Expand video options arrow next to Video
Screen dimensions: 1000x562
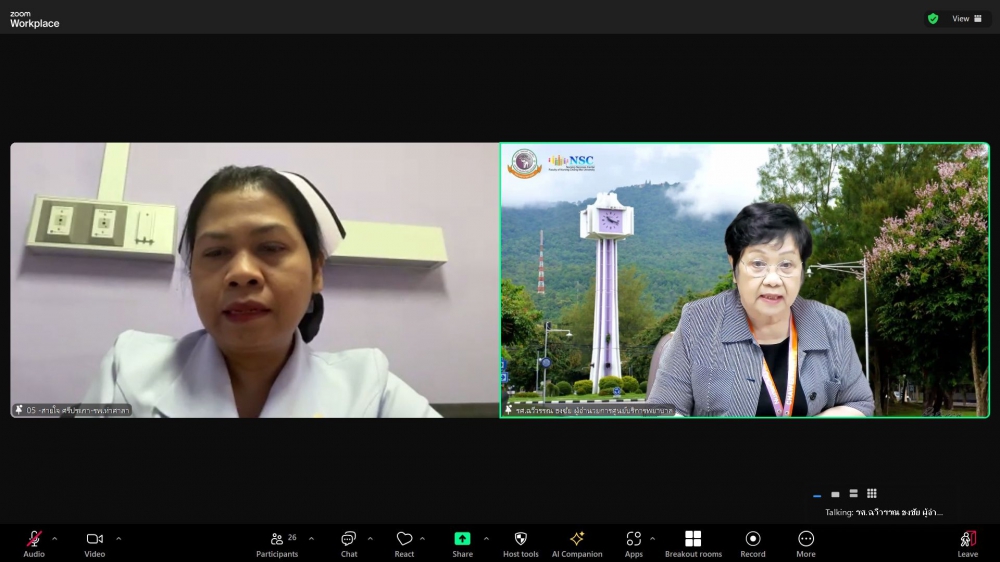pos(119,539)
